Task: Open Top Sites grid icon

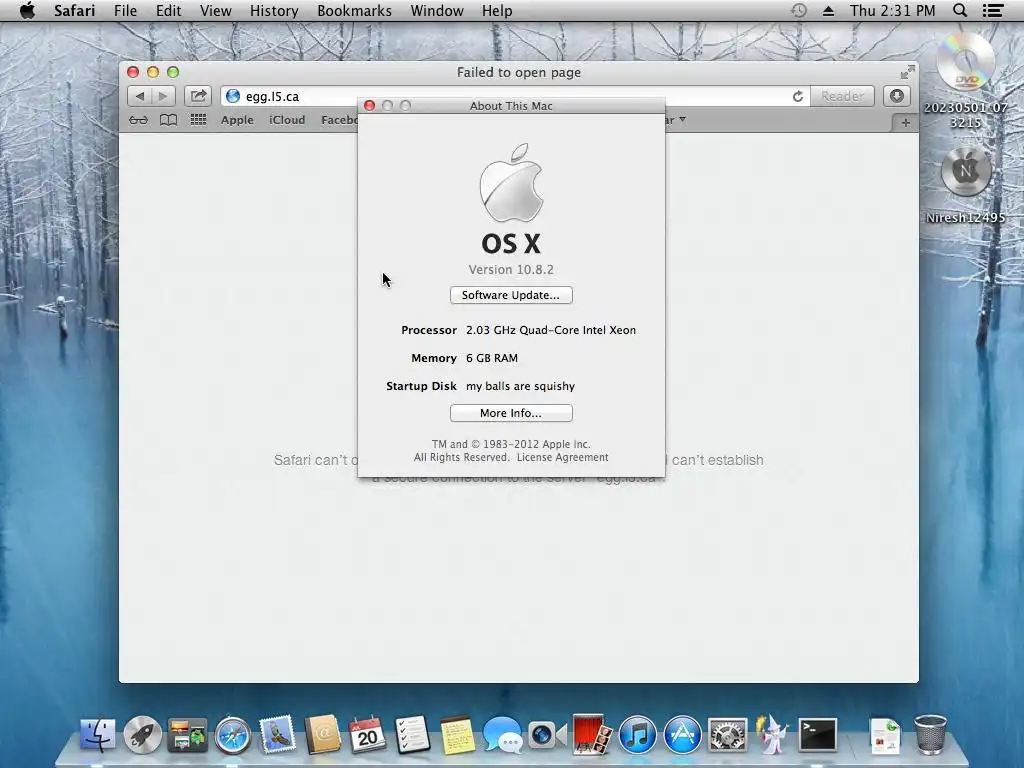Action: [x=199, y=120]
